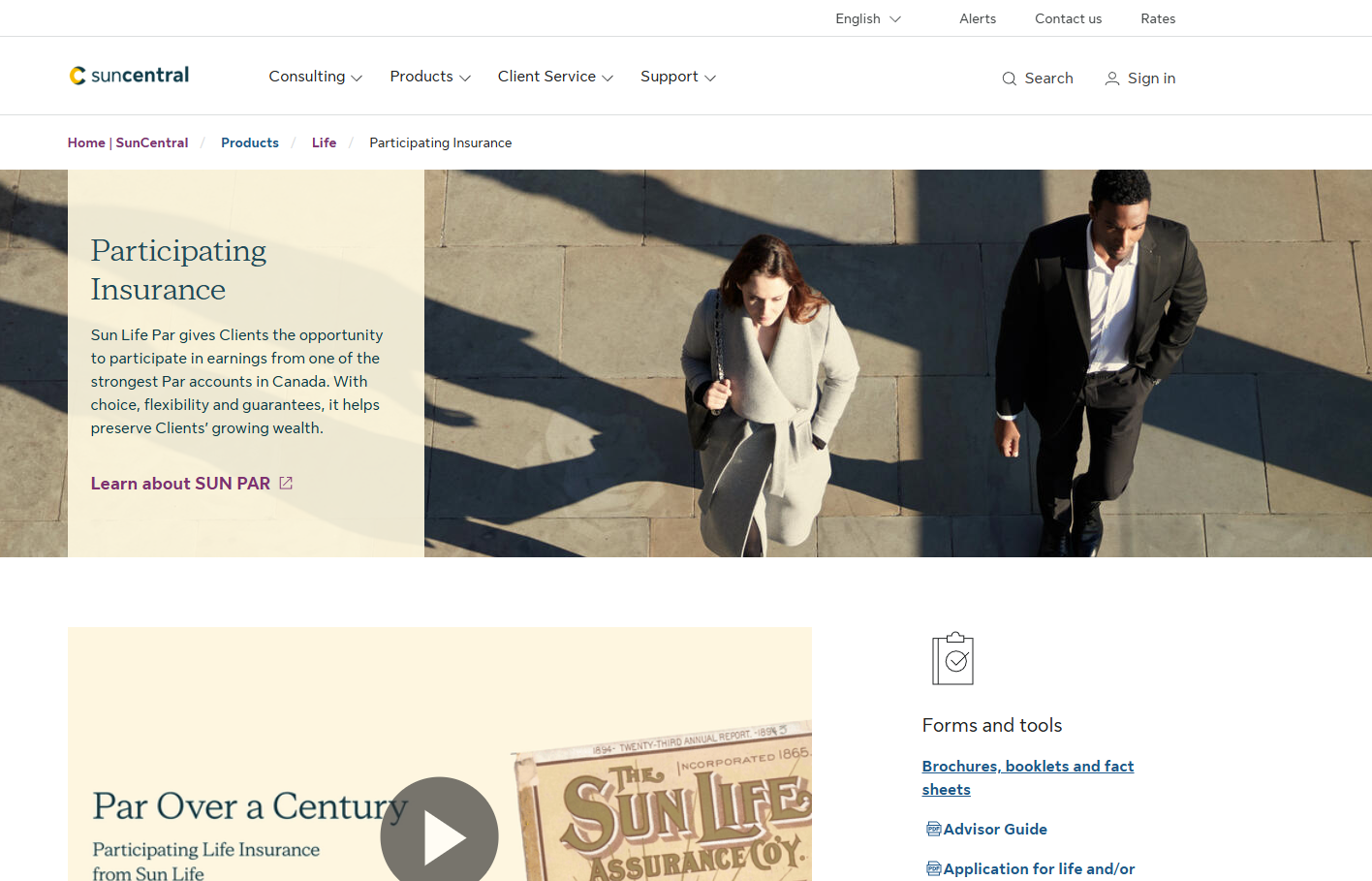
Task: Expand the Consulting menu
Action: (315, 77)
